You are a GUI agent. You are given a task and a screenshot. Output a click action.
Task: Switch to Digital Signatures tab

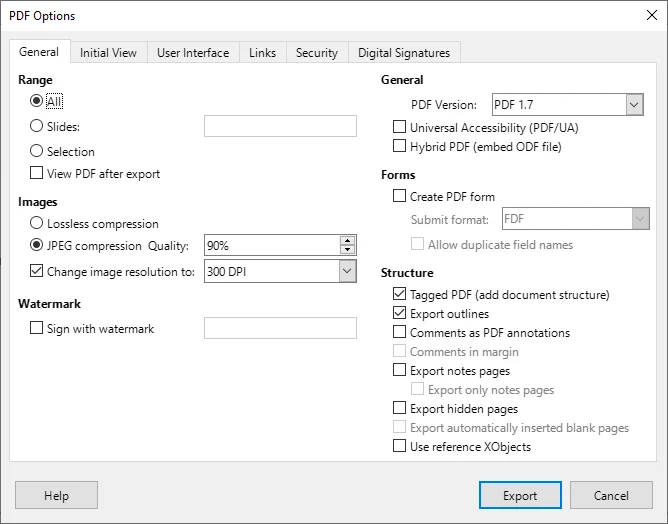(404, 53)
